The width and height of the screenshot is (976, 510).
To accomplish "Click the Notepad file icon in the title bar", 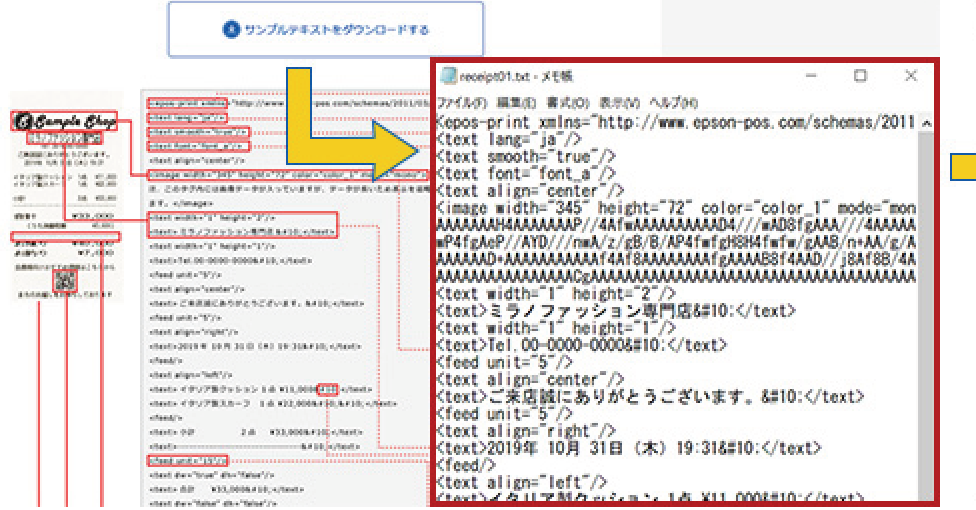I will click(447, 77).
